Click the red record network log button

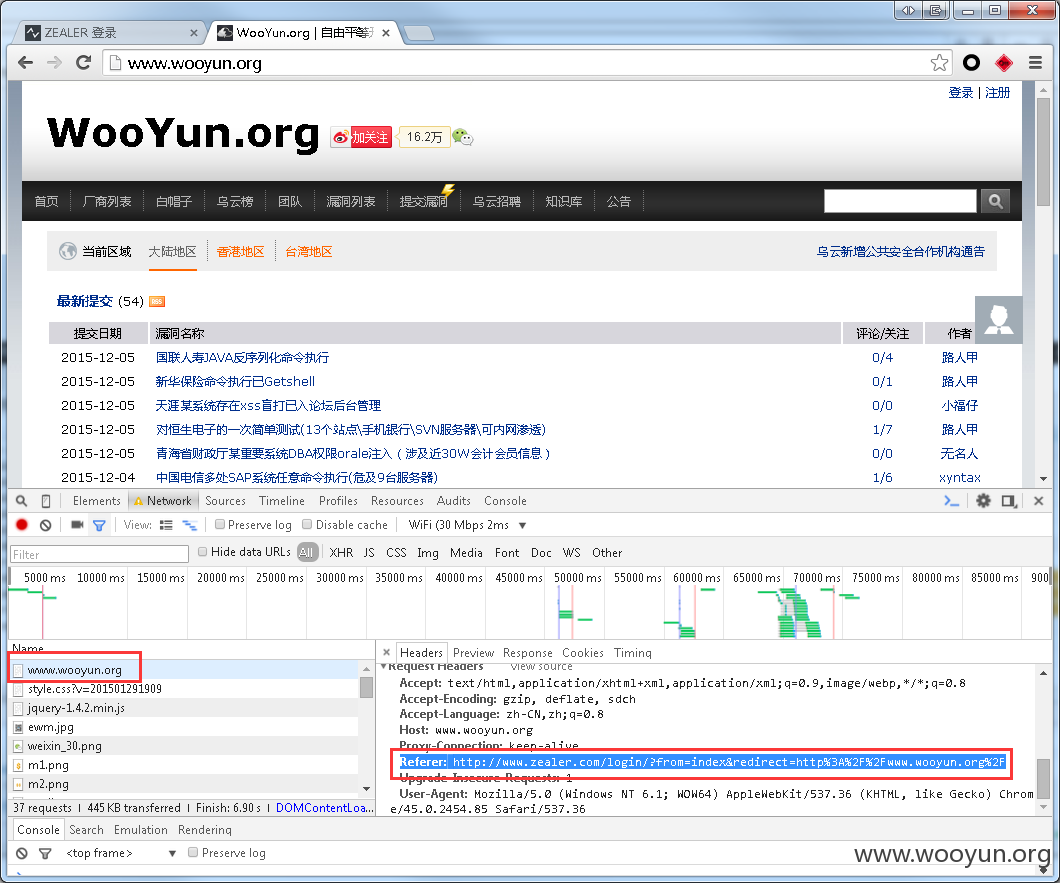click(22, 525)
